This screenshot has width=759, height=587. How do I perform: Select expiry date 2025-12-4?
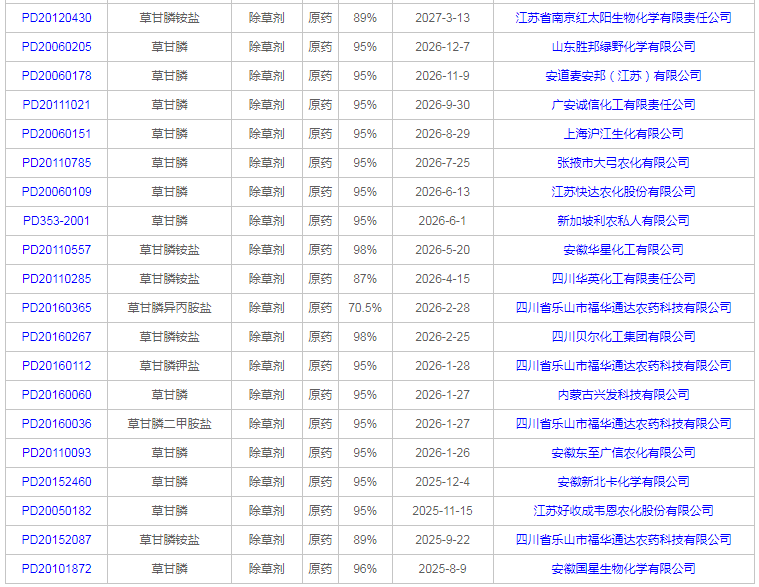(x=442, y=482)
